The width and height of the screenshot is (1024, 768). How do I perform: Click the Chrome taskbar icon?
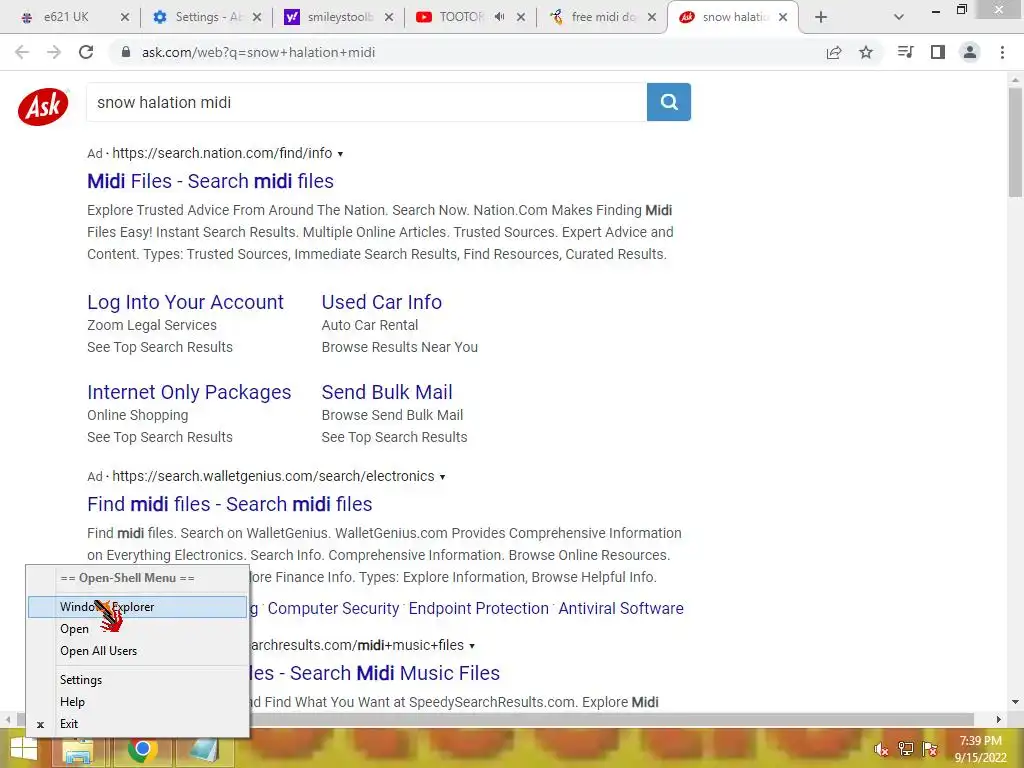(x=142, y=750)
